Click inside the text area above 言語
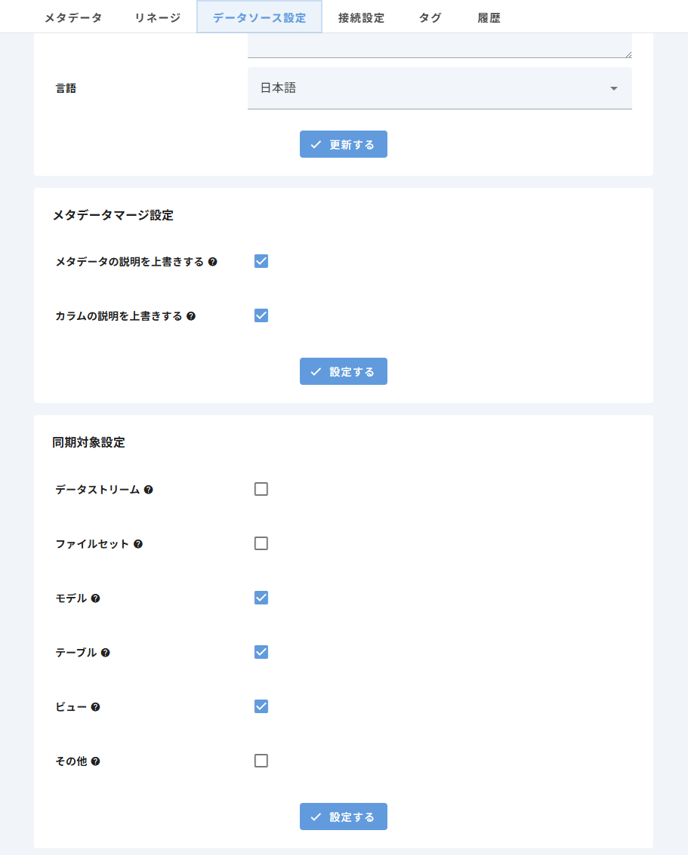The height and width of the screenshot is (855, 688). coord(439,45)
